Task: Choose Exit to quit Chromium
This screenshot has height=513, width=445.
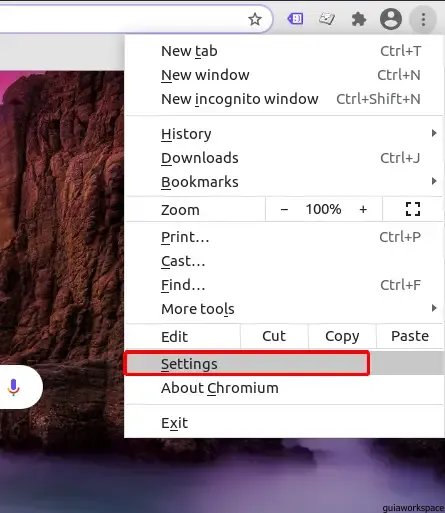Action: 284,423
